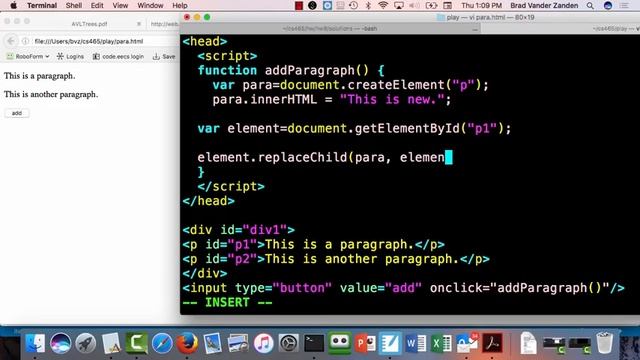This screenshot has height=360, width=640.
Task: Open Outlook icon with badge in Dock
Action: click(467, 343)
